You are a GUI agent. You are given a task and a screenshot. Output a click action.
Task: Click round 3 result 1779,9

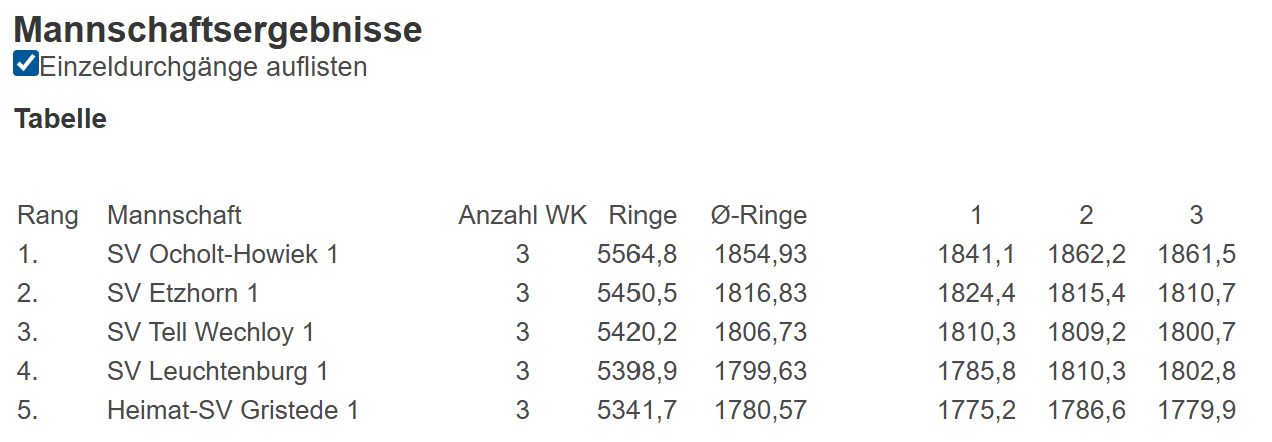(x=1196, y=410)
